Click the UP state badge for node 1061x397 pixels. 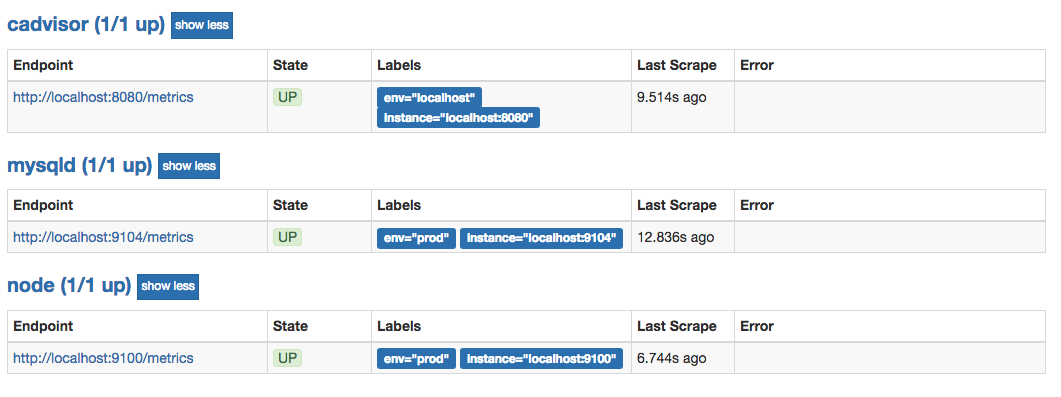(x=288, y=358)
